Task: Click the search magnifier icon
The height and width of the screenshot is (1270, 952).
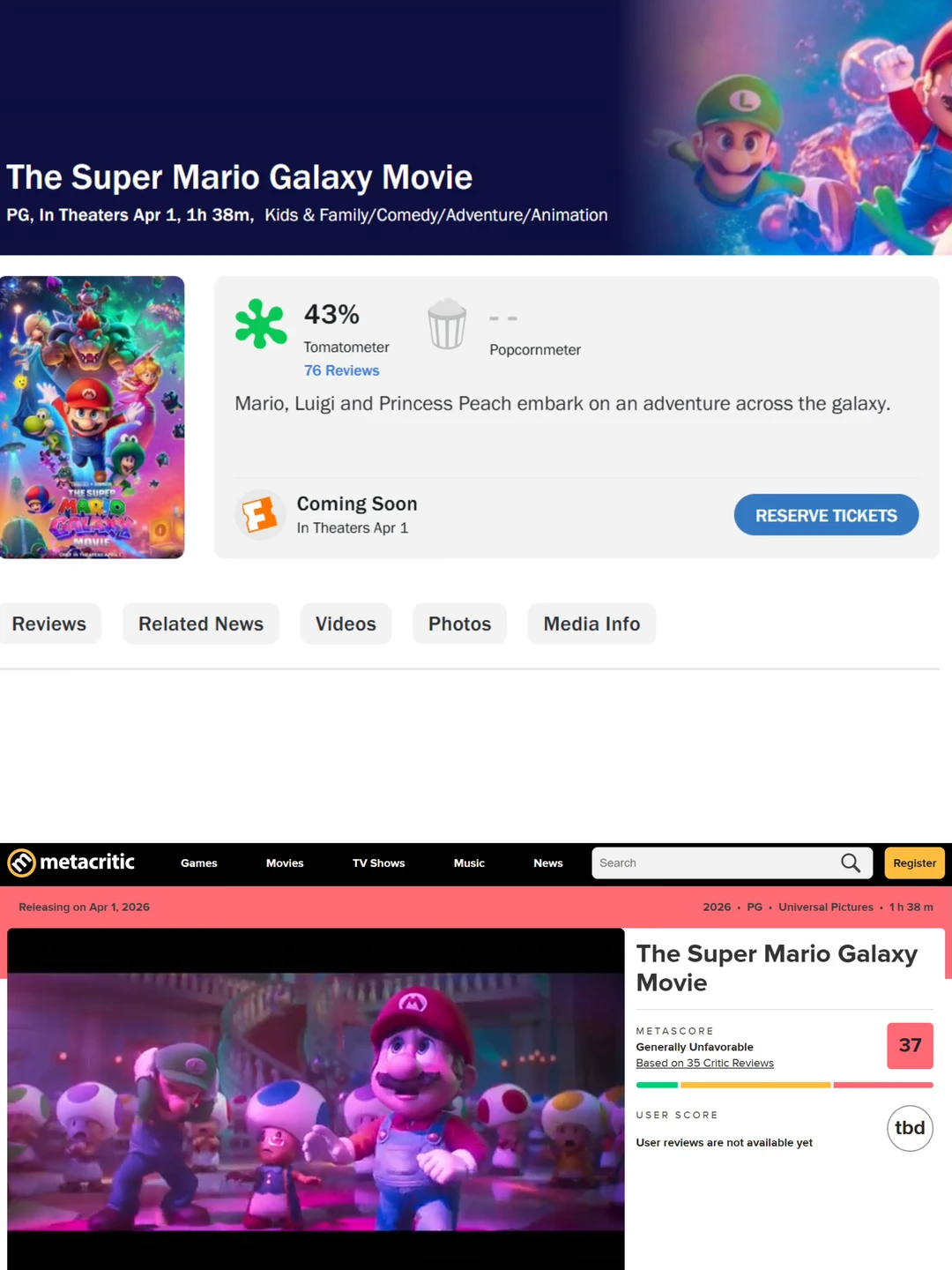Action: click(x=850, y=863)
